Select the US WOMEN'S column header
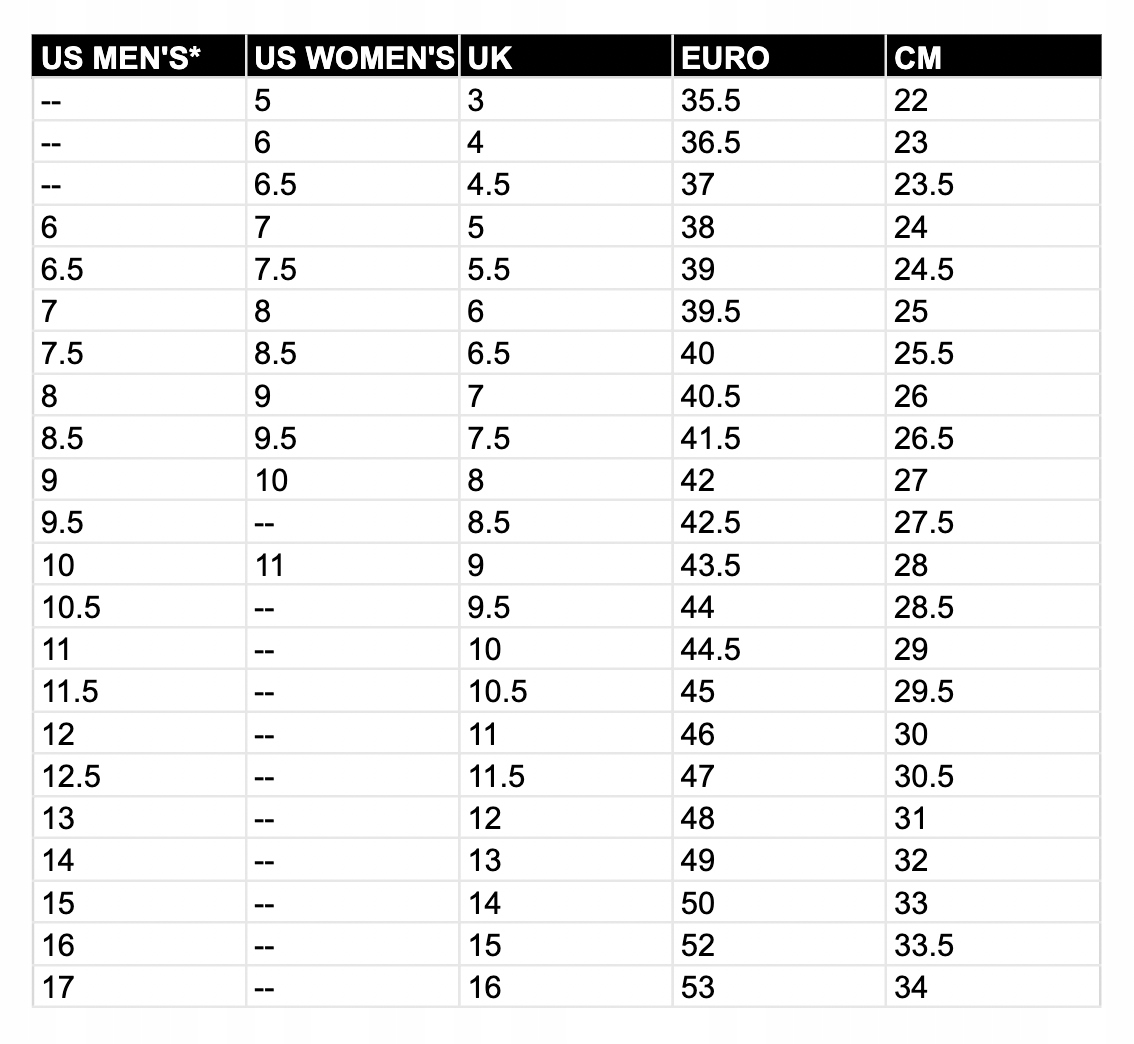This screenshot has width=1134, height=1044. point(354,58)
